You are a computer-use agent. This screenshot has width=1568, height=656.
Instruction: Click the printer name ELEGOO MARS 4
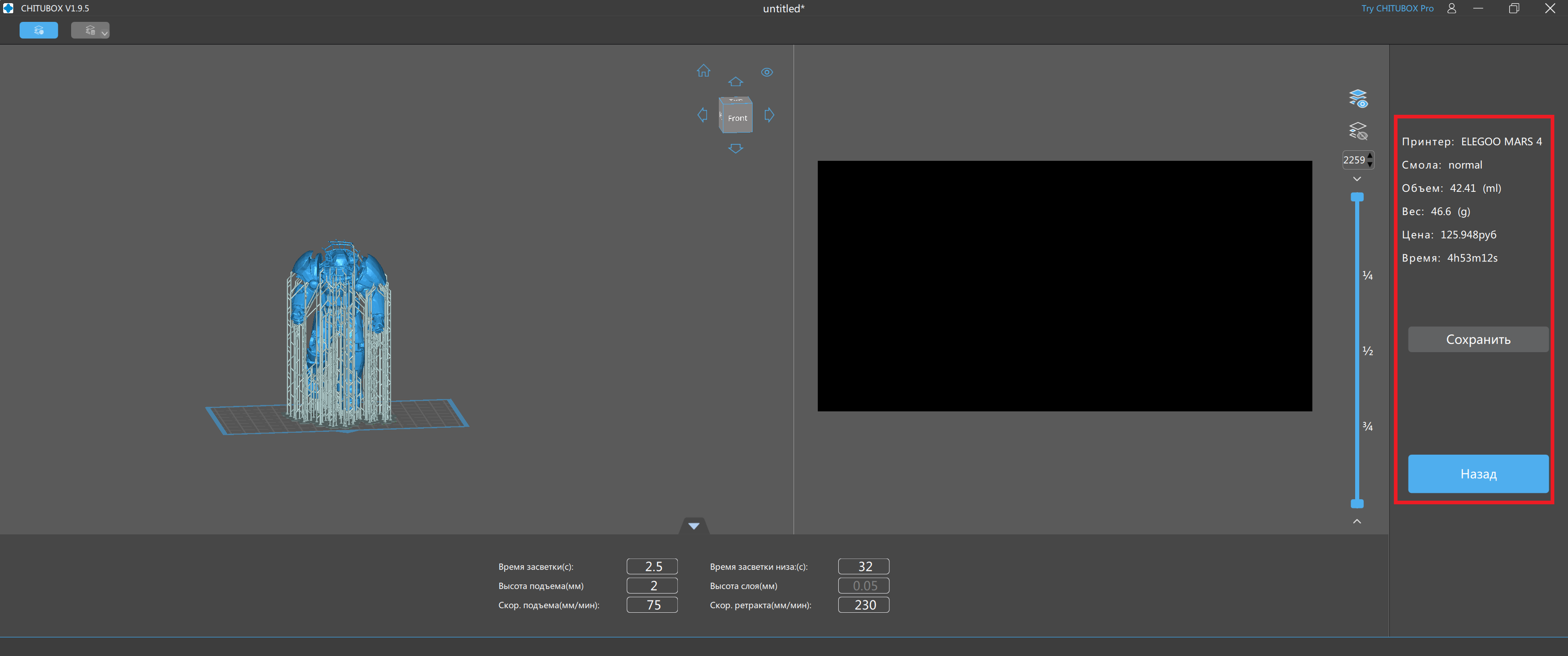coord(1501,142)
